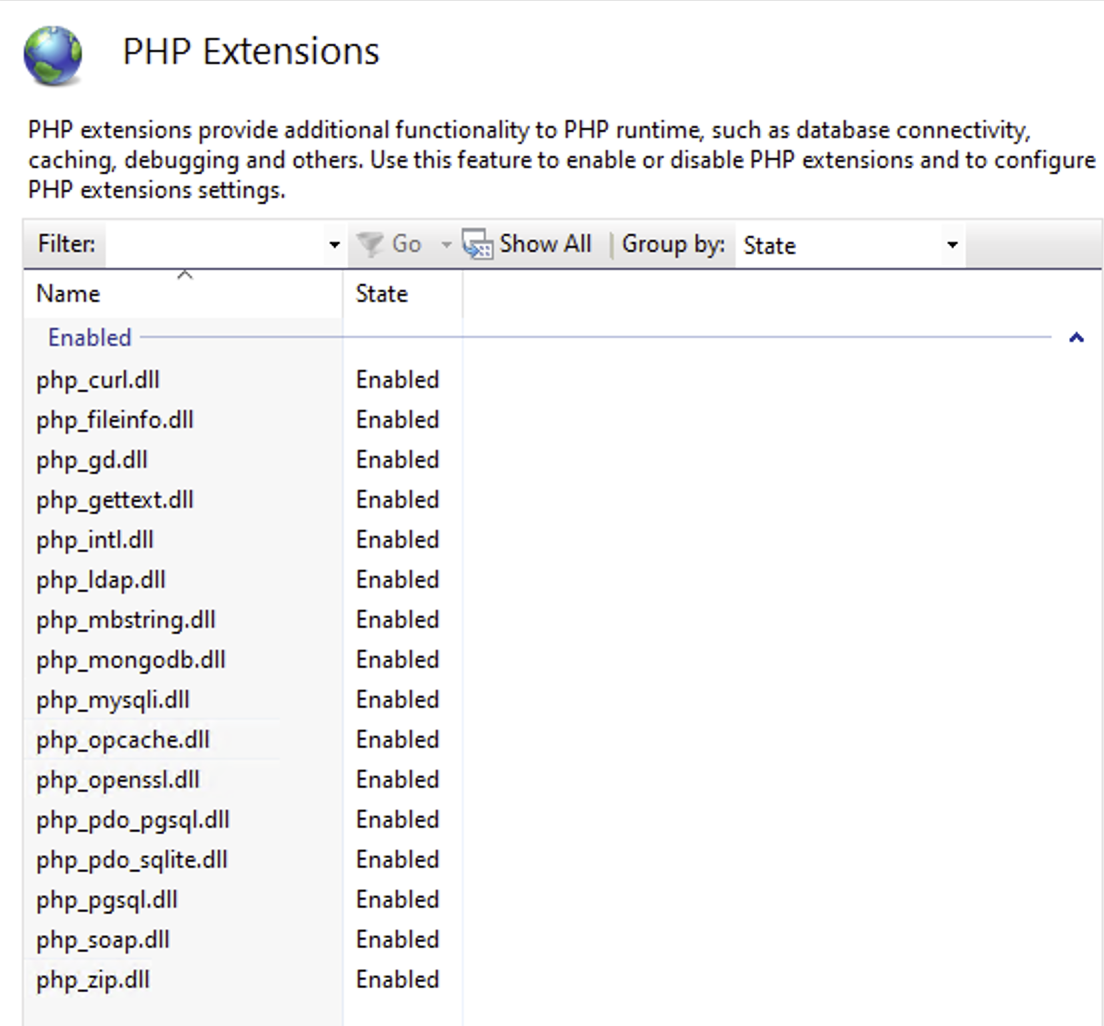Screen dimensions: 1104x1026
Task: Open the Filter dropdown list
Action: tap(334, 244)
